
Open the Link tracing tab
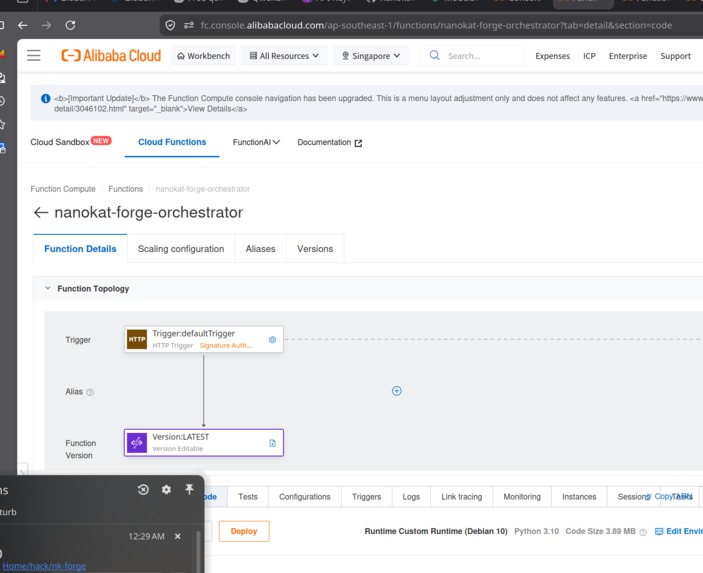point(461,497)
